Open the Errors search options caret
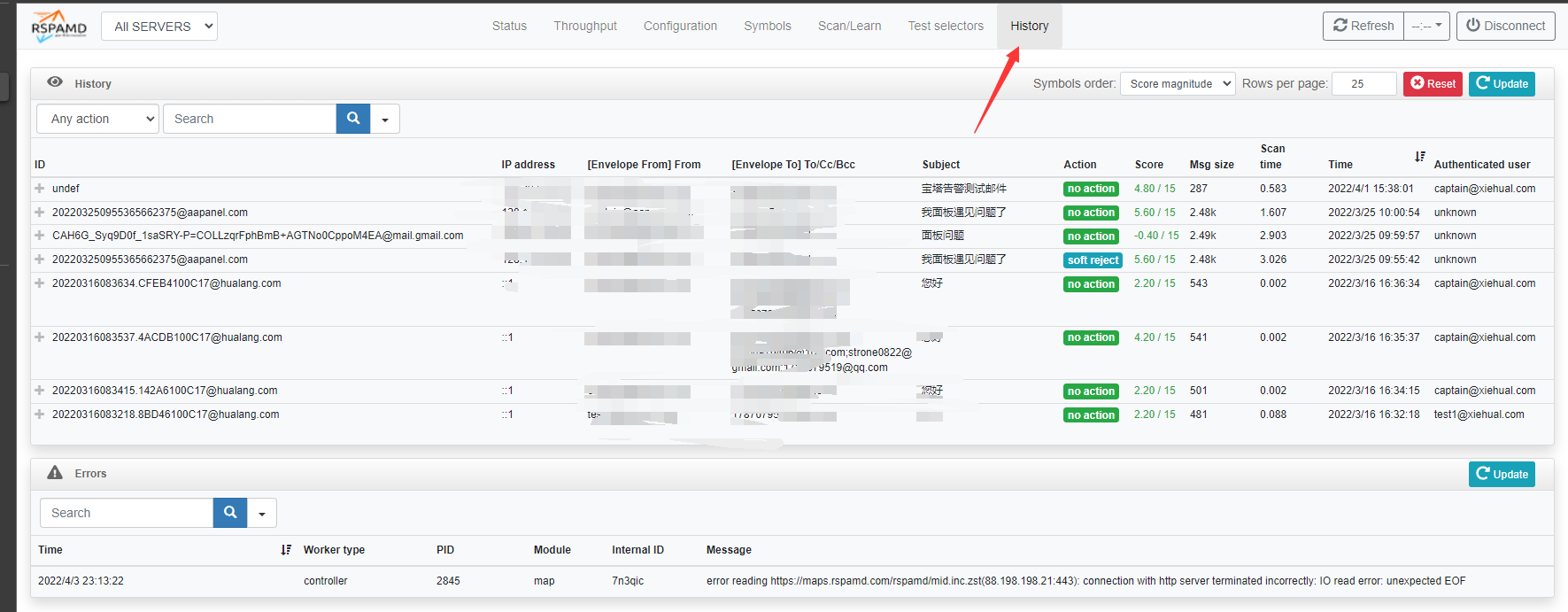The image size is (1568, 612). click(262, 513)
